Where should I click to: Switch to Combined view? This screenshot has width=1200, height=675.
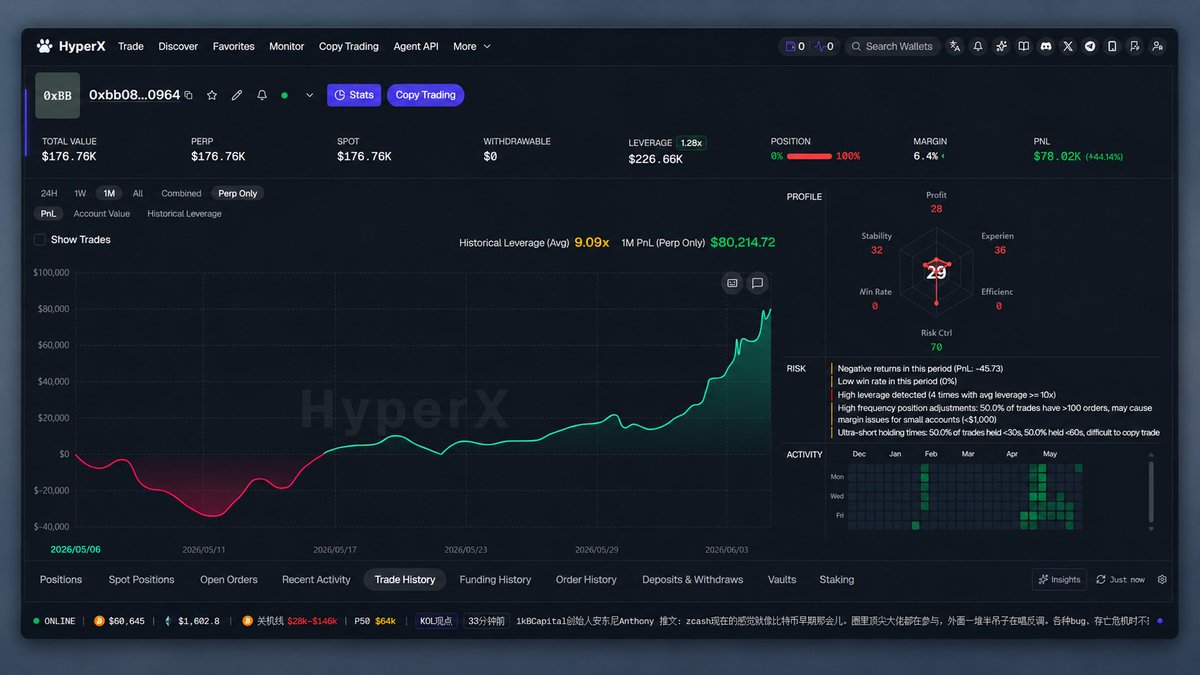click(x=181, y=193)
